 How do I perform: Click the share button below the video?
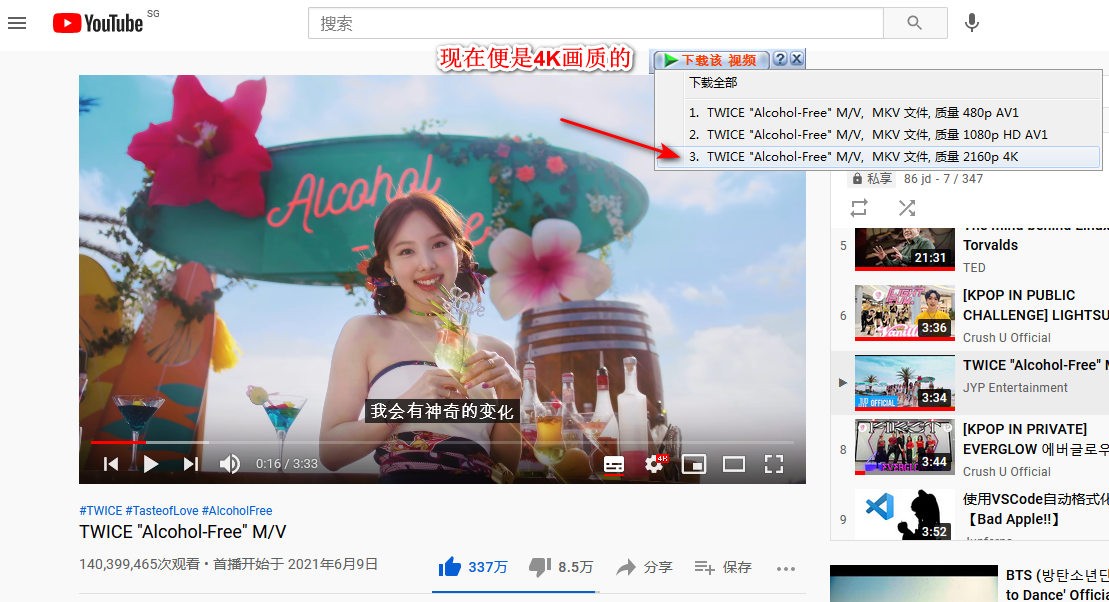(x=644, y=567)
